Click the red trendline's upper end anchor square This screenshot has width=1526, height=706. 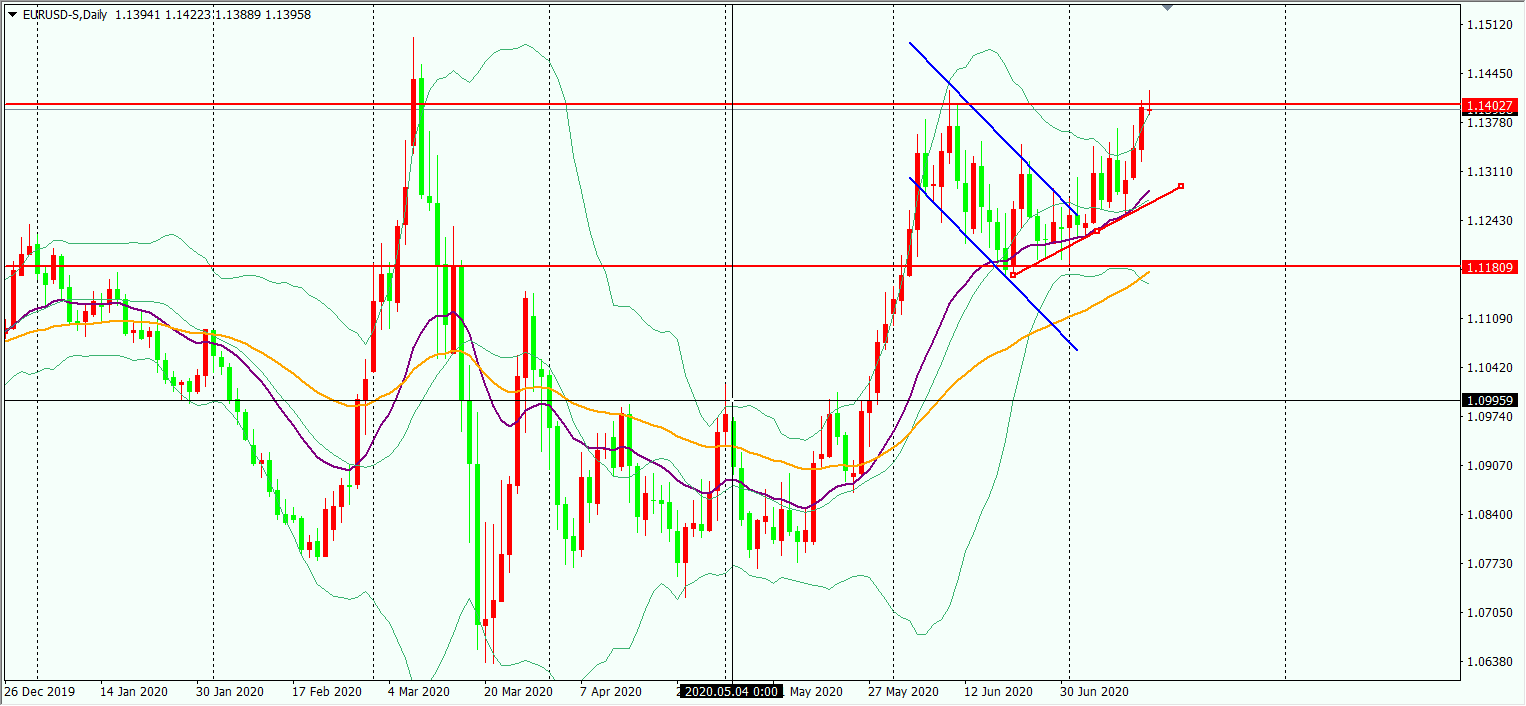(x=1181, y=186)
